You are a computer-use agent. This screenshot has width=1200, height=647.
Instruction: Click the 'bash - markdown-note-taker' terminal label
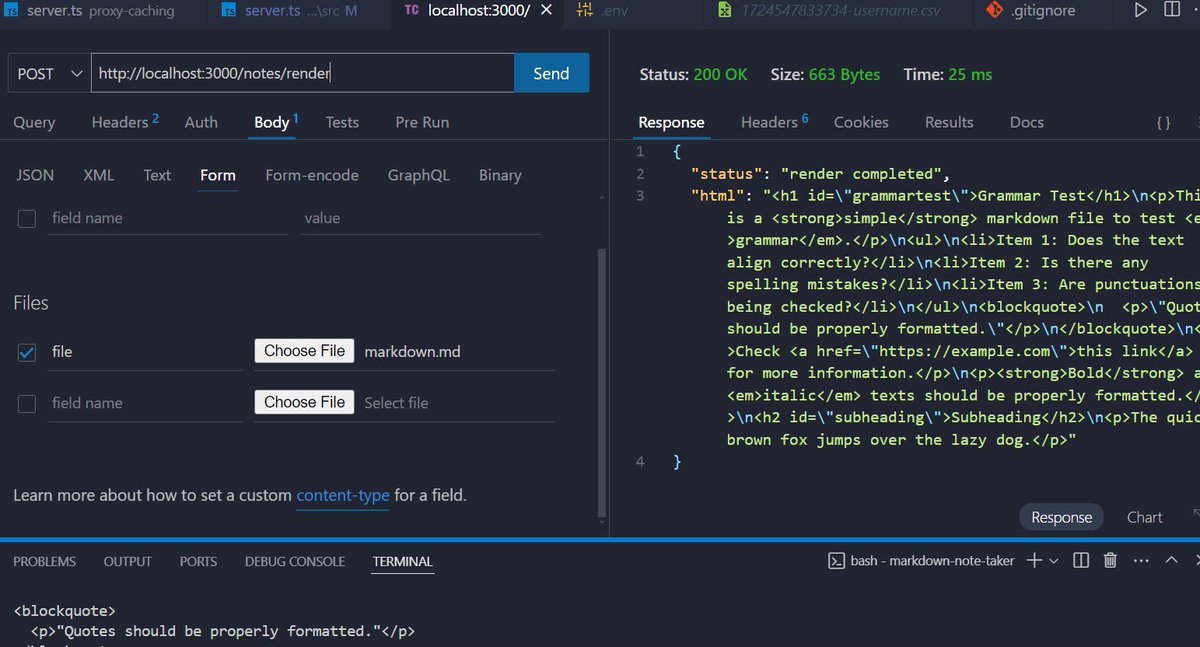pos(932,561)
